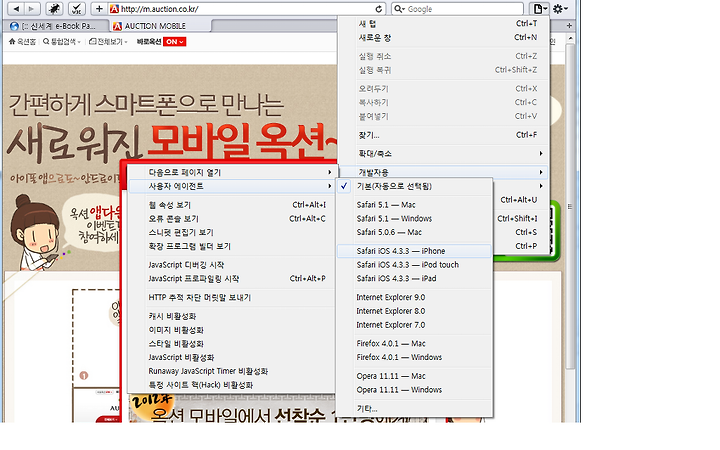Choose 스니펫 편집기 보기
The height and width of the screenshot is (450, 720).
click(x=232, y=232)
